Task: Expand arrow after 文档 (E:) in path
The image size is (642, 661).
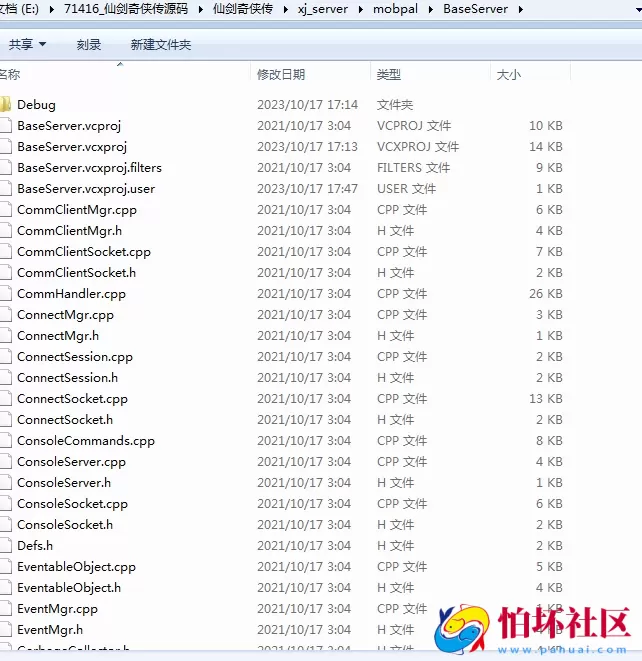Action: (x=52, y=9)
